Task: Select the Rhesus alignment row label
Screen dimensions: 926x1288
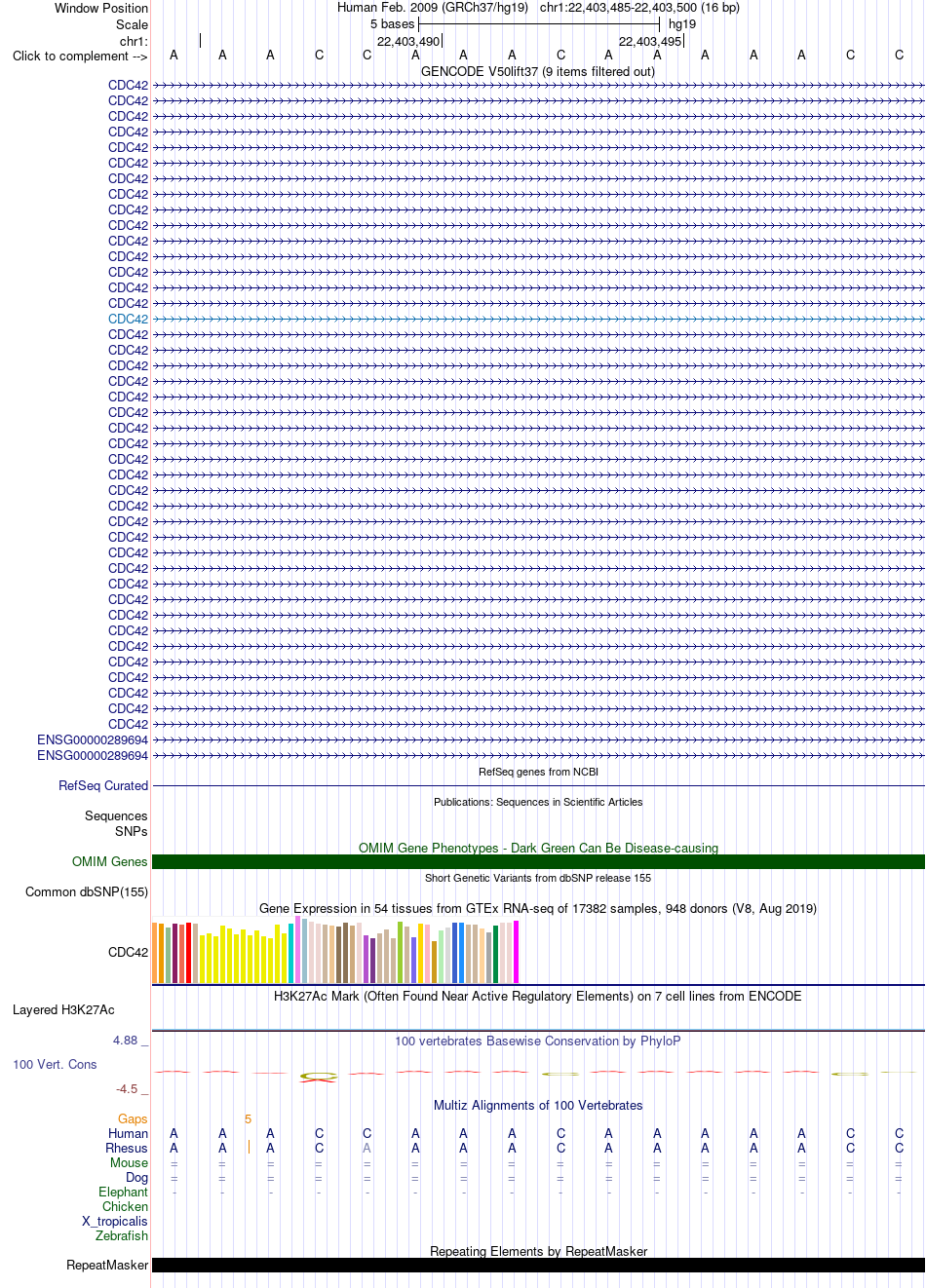Action: [x=127, y=1149]
